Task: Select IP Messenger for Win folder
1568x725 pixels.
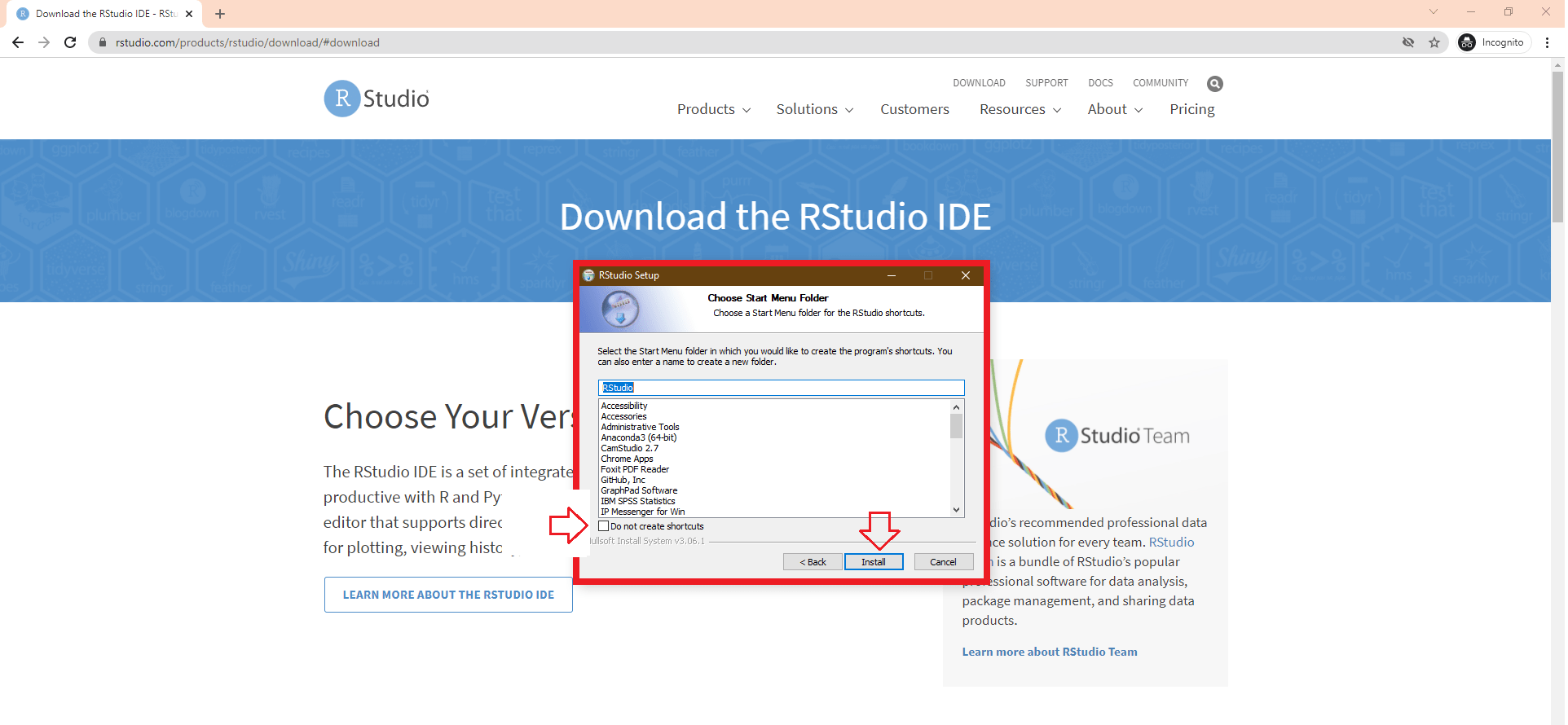Action: [x=643, y=512]
